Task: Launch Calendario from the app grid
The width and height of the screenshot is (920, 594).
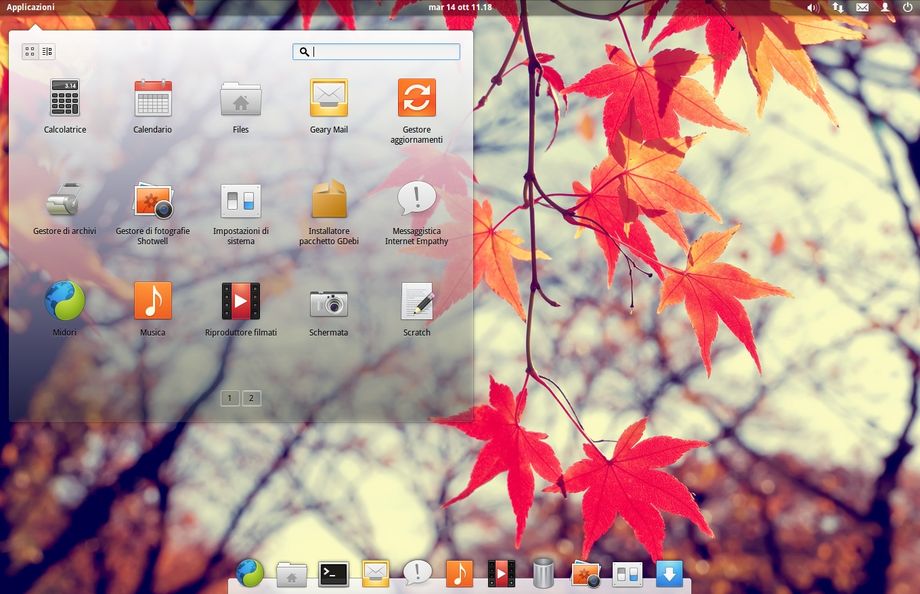Action: click(x=153, y=99)
